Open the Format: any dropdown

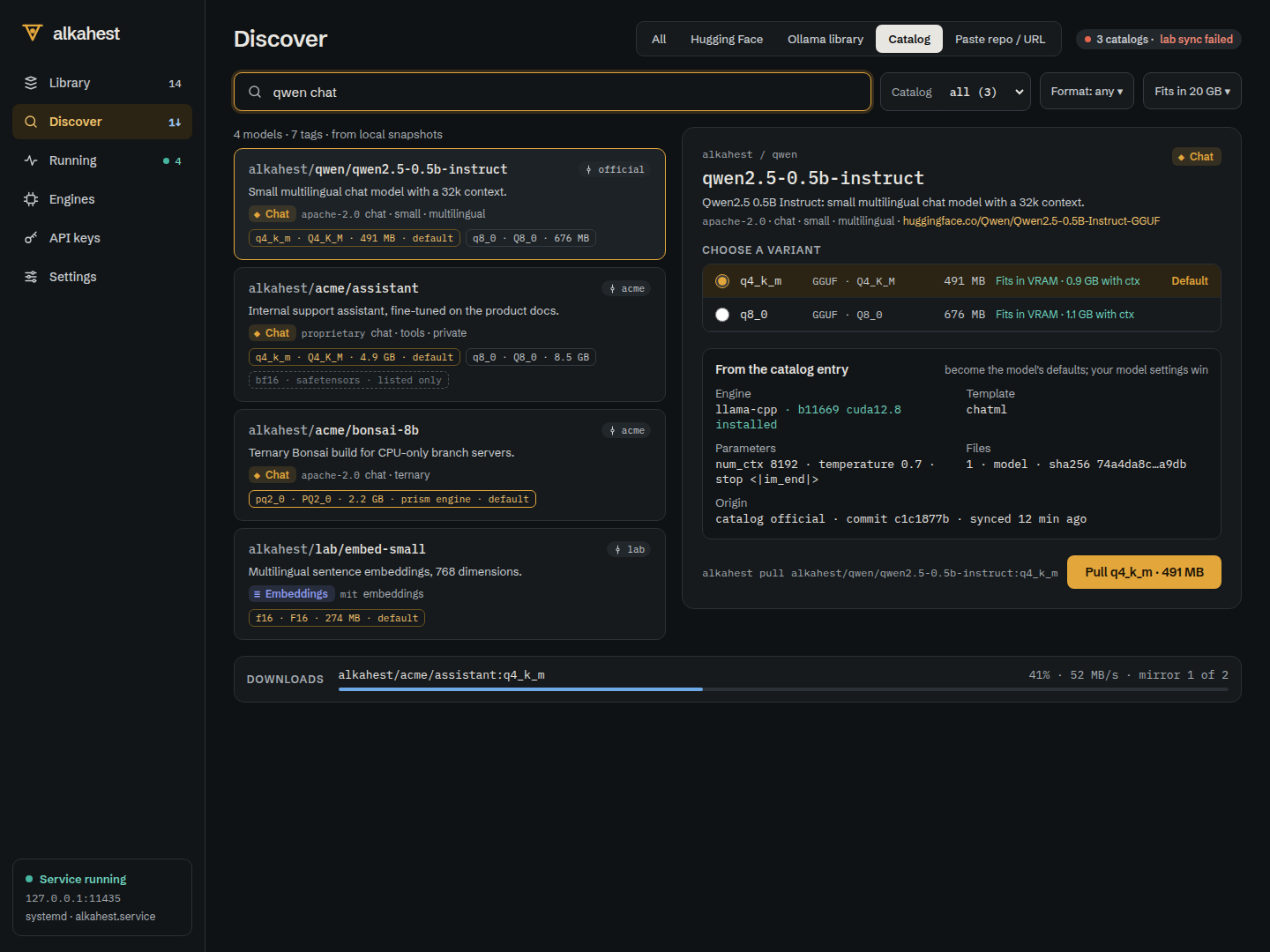point(1087,92)
